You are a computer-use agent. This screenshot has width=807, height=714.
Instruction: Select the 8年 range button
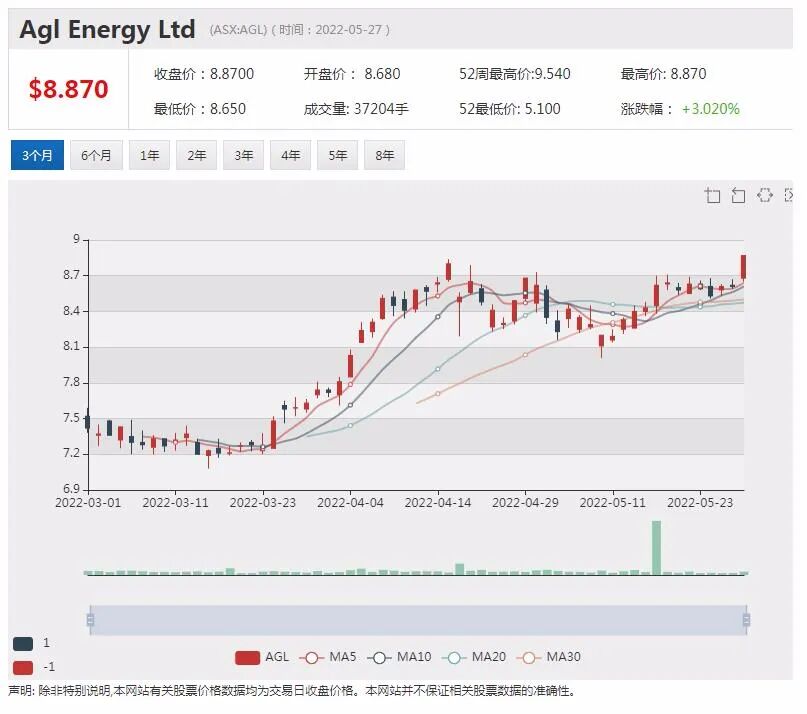point(384,155)
